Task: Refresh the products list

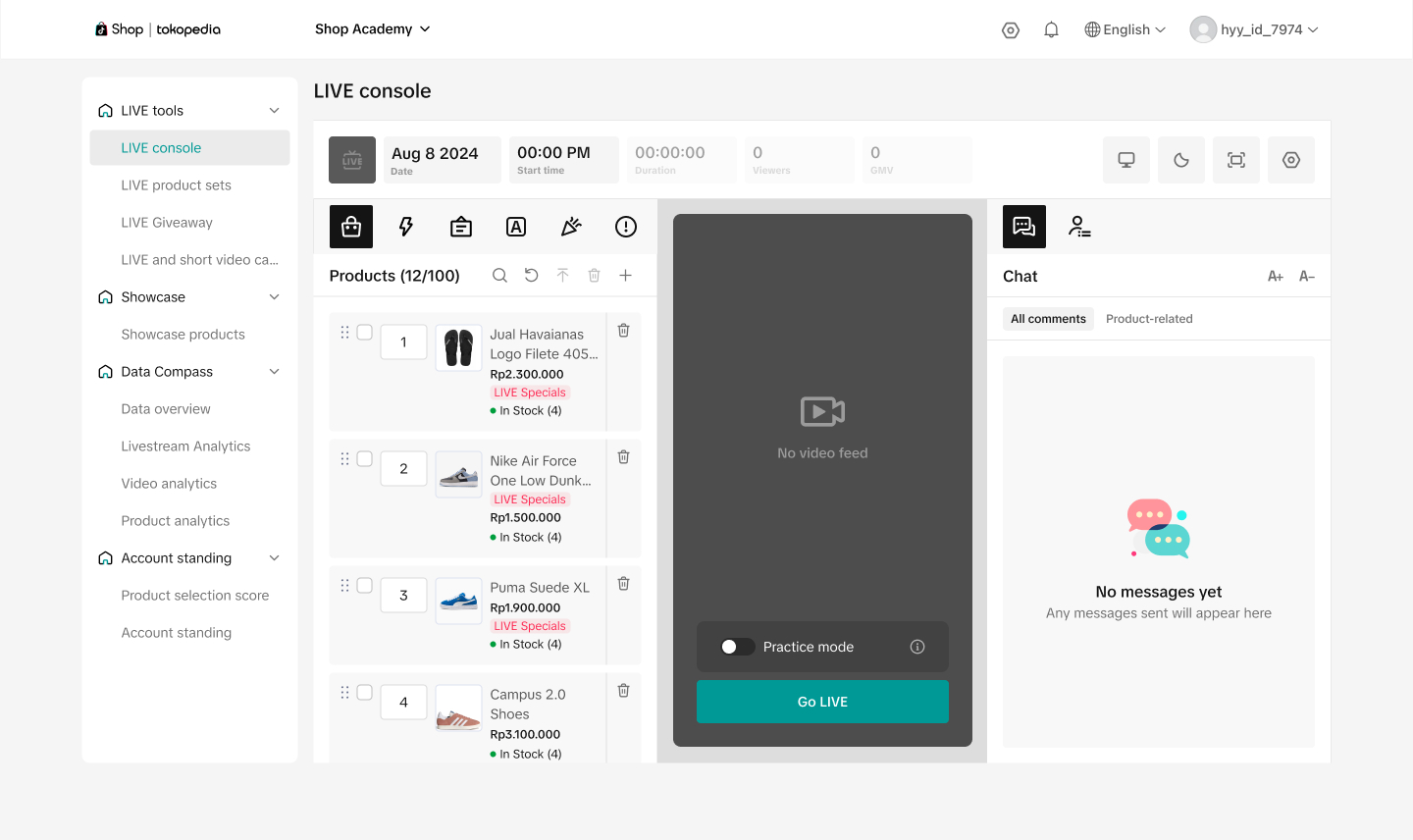Action: (x=531, y=276)
